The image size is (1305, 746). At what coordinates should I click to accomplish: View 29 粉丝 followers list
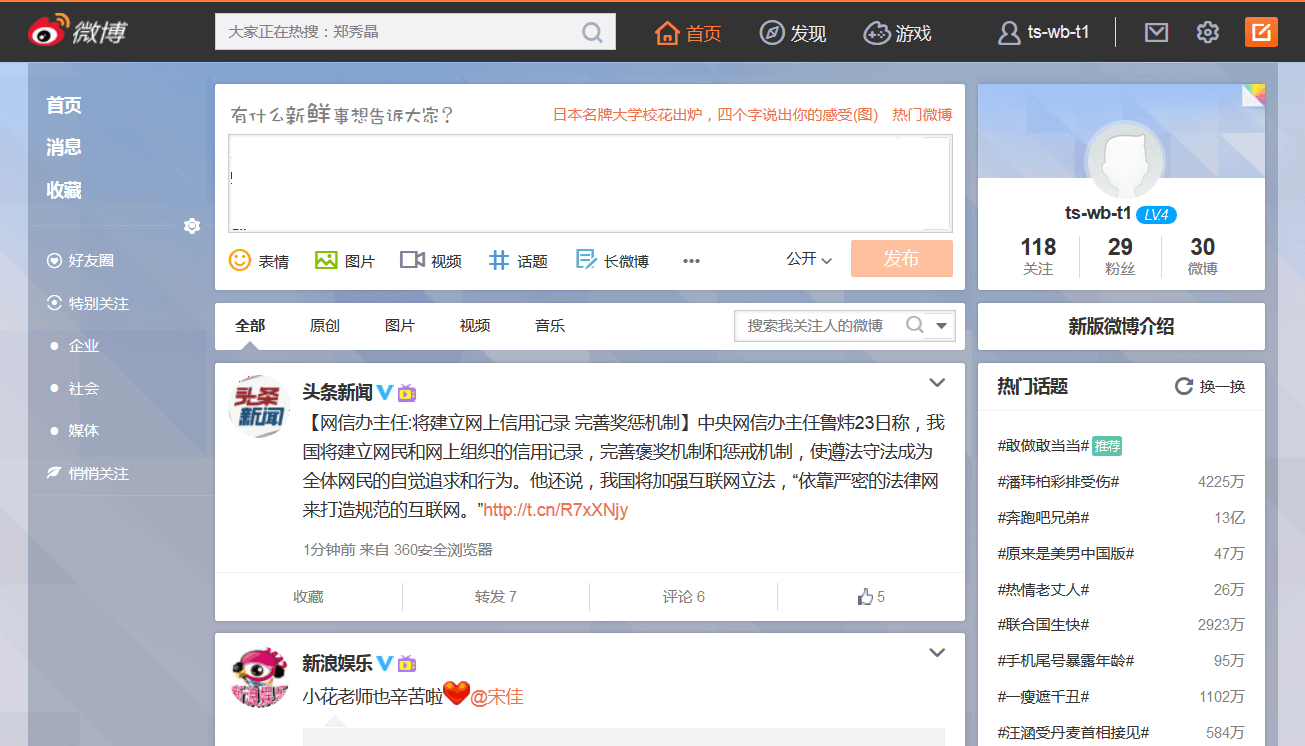[1120, 255]
